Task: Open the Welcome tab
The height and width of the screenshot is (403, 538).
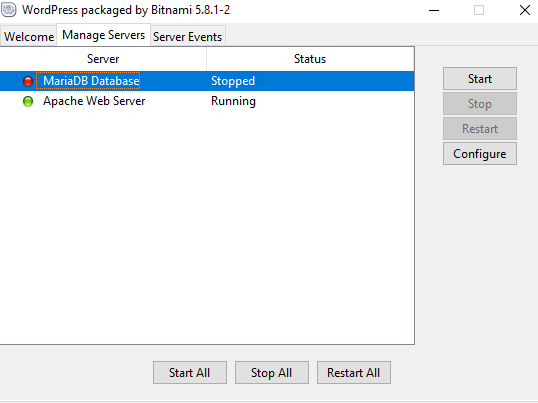Action: pyautogui.click(x=29, y=36)
